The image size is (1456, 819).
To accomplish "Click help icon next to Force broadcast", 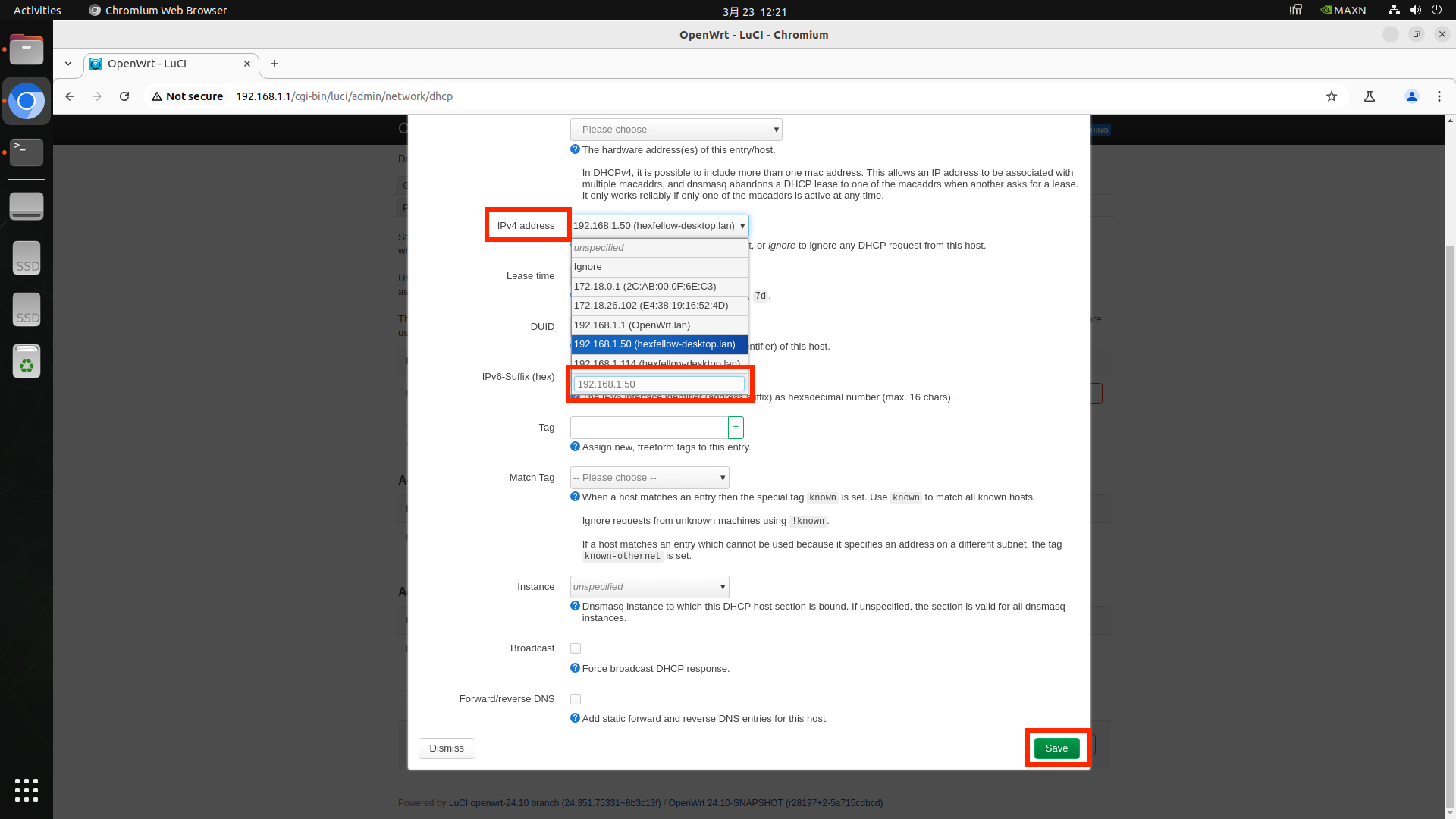I will click(575, 668).
